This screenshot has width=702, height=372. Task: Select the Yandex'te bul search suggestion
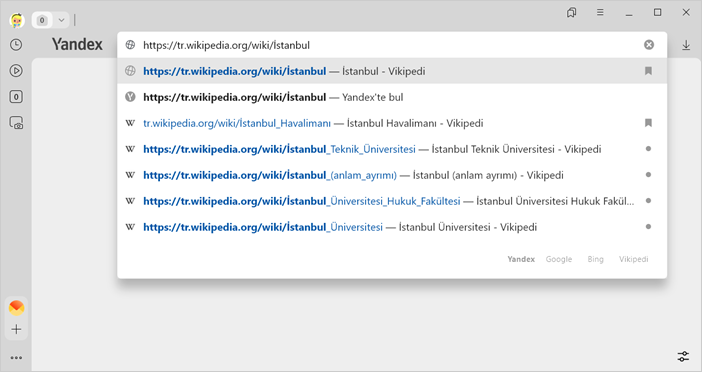[392, 97]
